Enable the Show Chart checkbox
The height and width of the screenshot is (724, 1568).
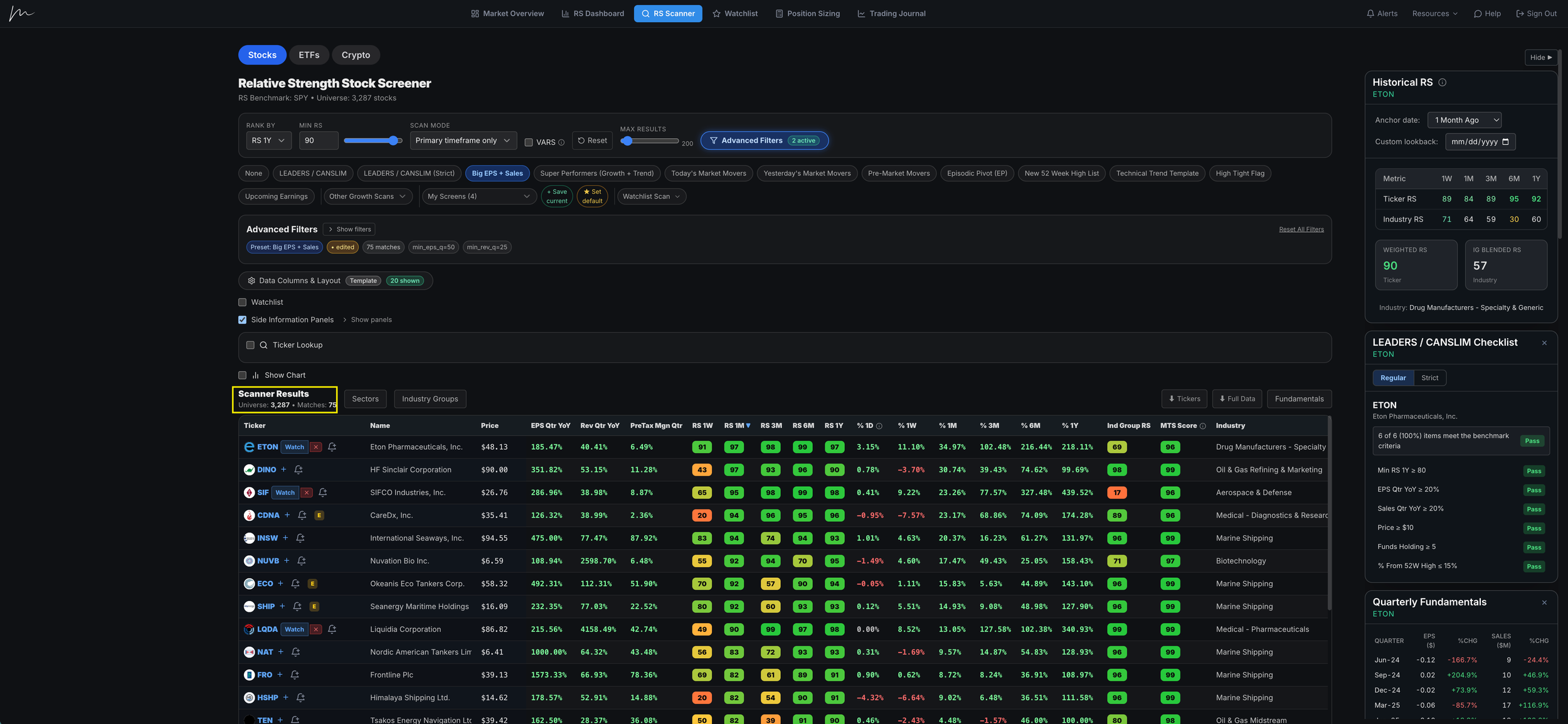point(242,375)
